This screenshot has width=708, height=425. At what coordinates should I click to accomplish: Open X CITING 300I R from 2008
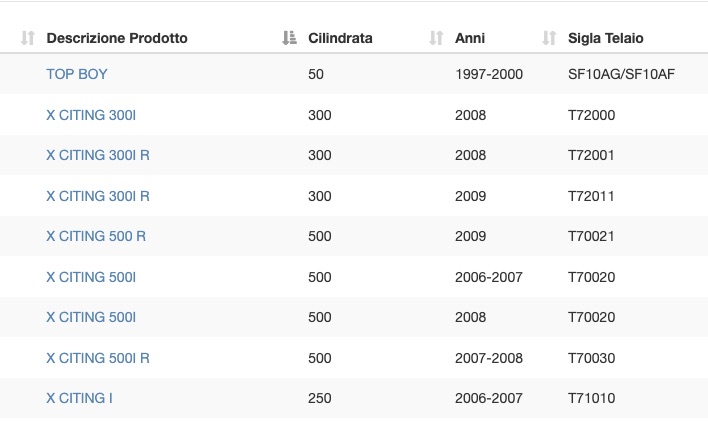[x=98, y=155]
